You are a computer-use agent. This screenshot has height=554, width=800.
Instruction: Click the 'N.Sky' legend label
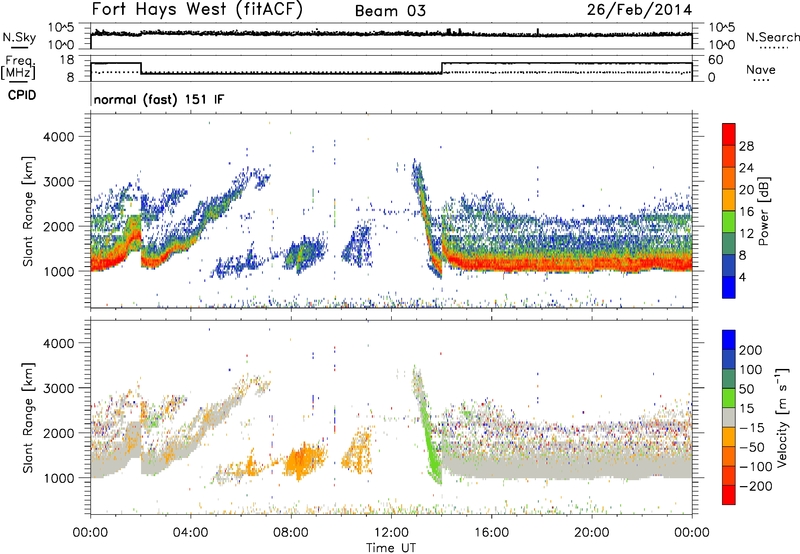coord(19,37)
